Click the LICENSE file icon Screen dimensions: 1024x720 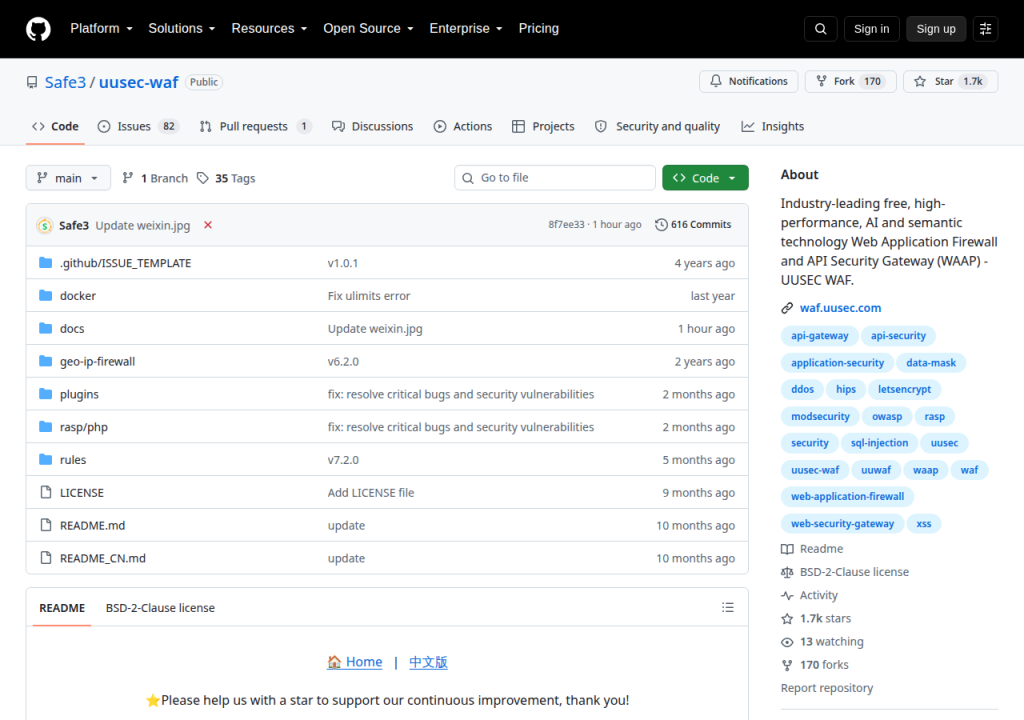[45, 492]
